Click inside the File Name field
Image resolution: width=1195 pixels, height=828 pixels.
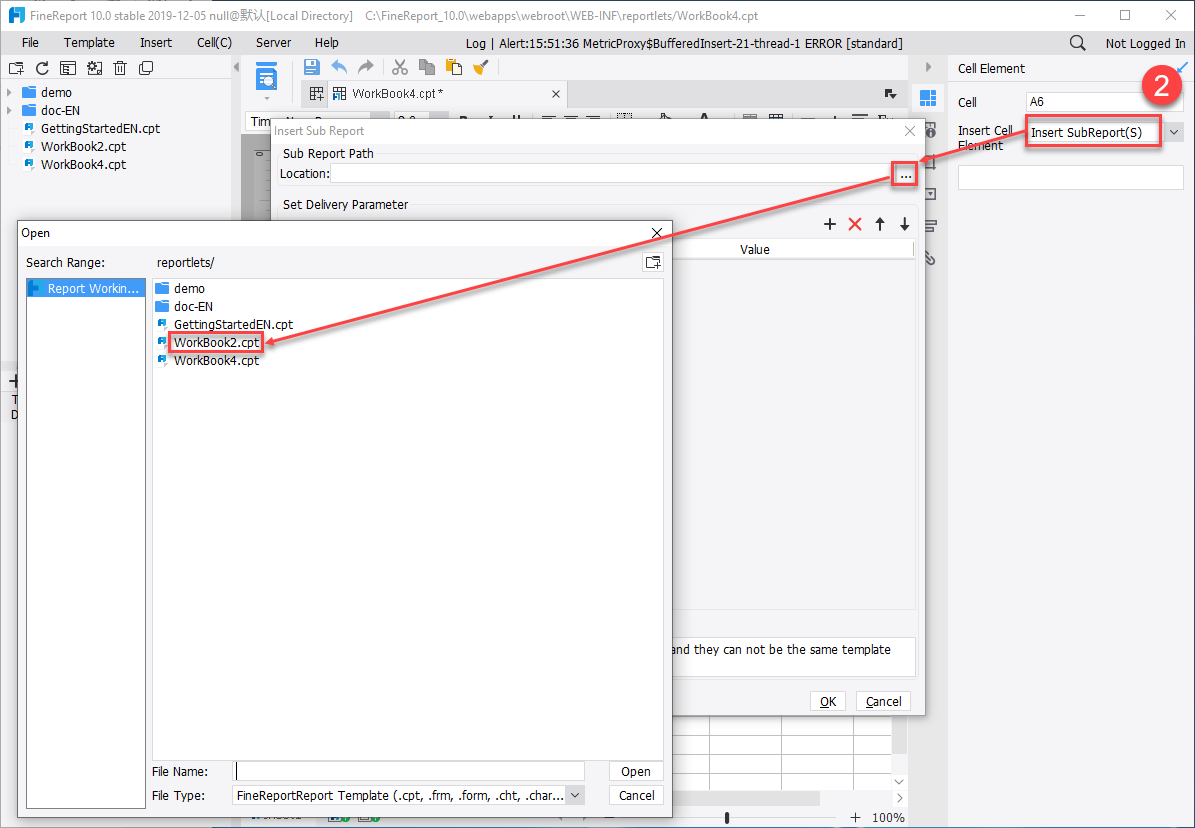coord(410,770)
